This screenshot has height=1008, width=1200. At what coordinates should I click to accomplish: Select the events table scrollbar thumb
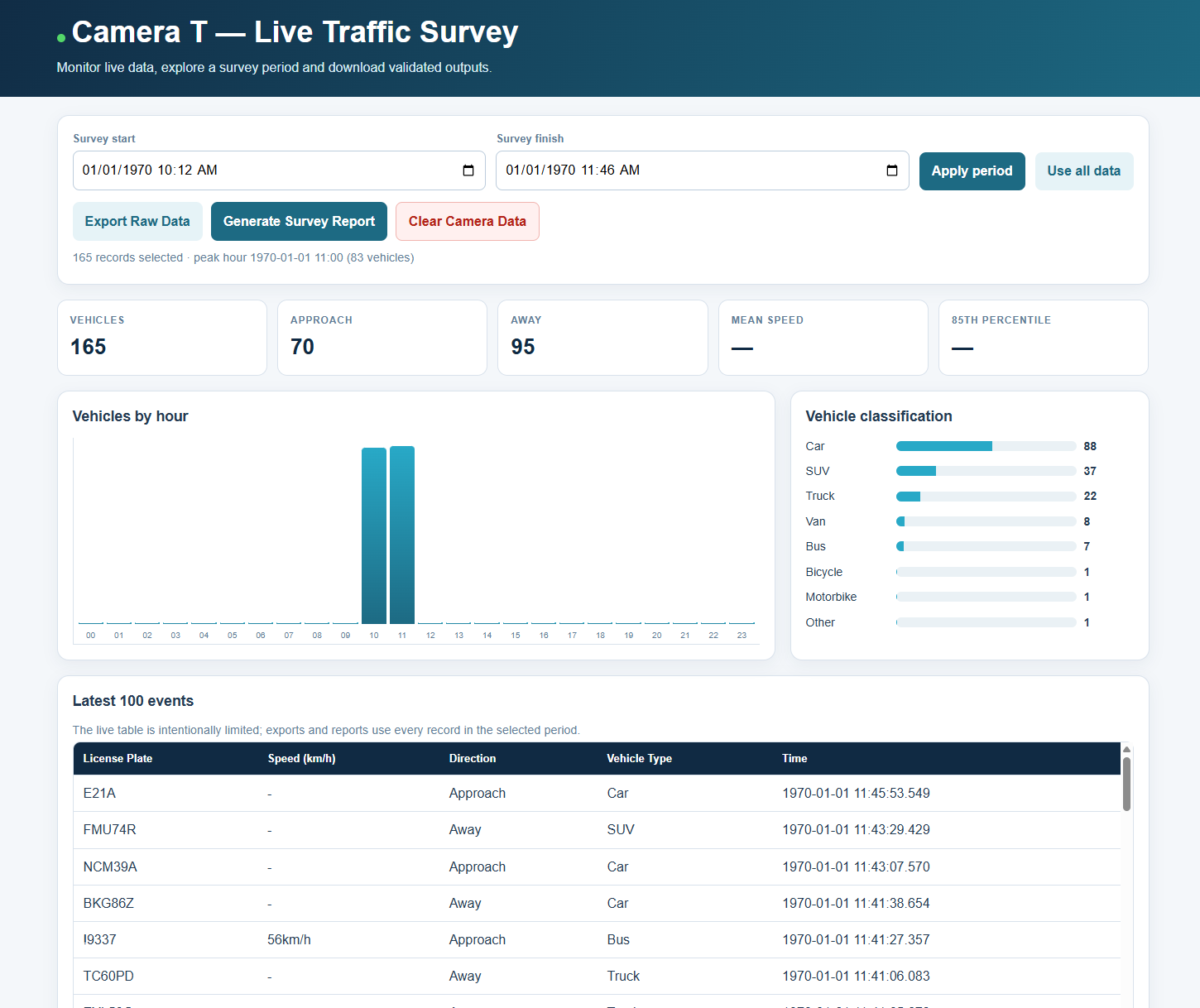[1126, 784]
